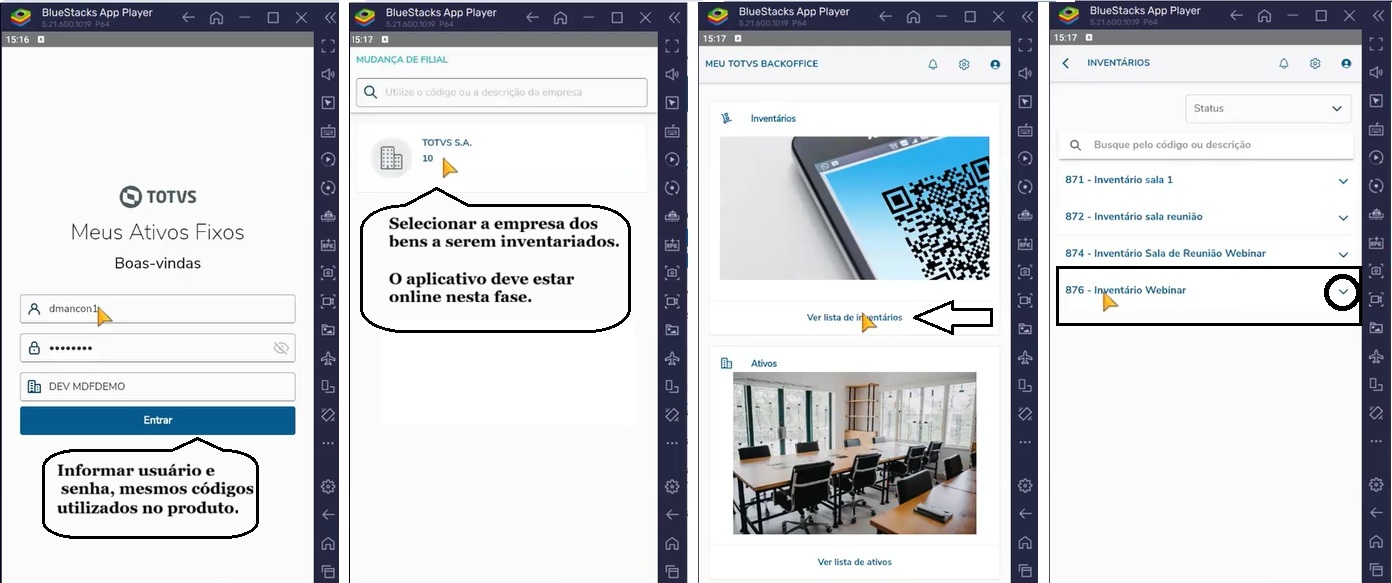Open keyboard controls icon in login window sidebar
The height and width of the screenshot is (583, 1392).
(328, 131)
